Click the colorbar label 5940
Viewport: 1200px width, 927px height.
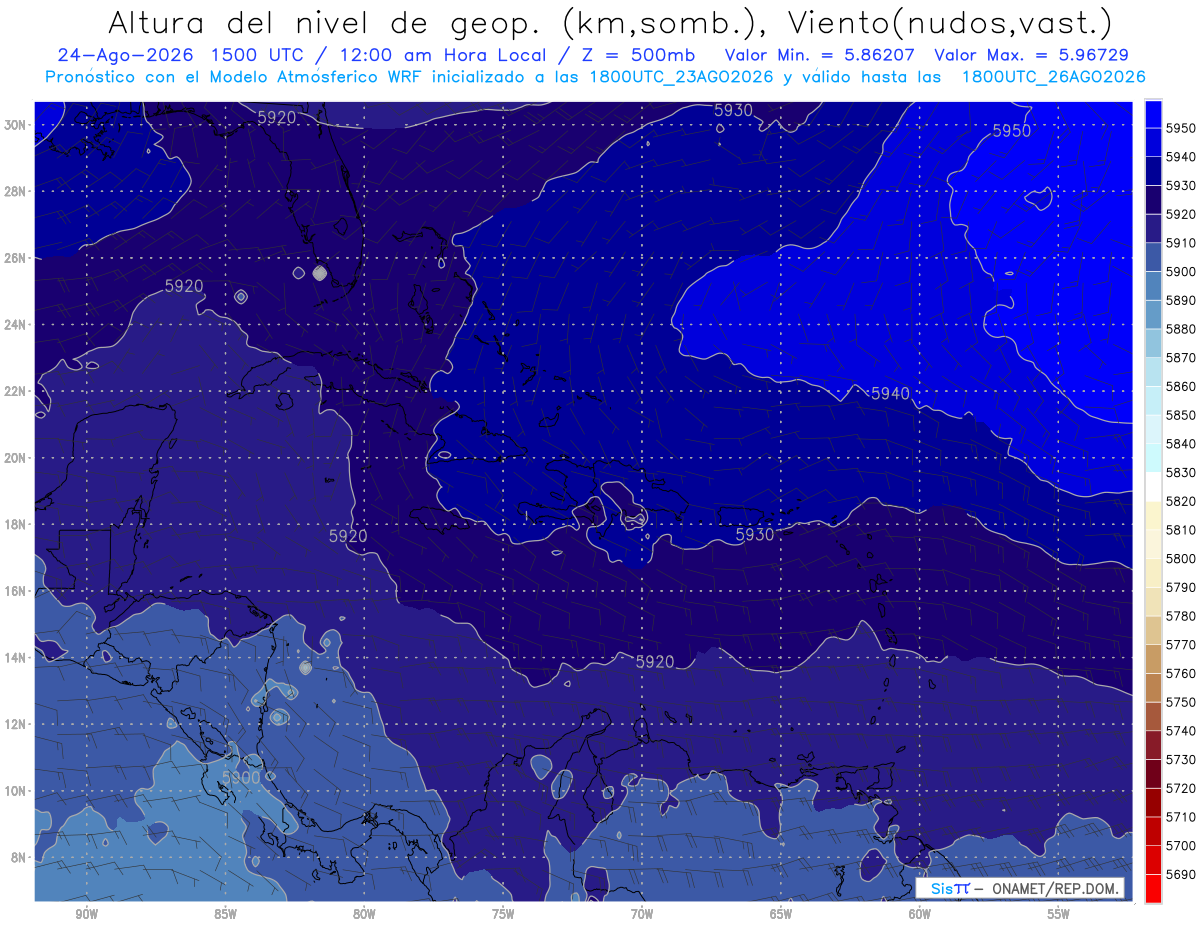pyautogui.click(x=1180, y=157)
